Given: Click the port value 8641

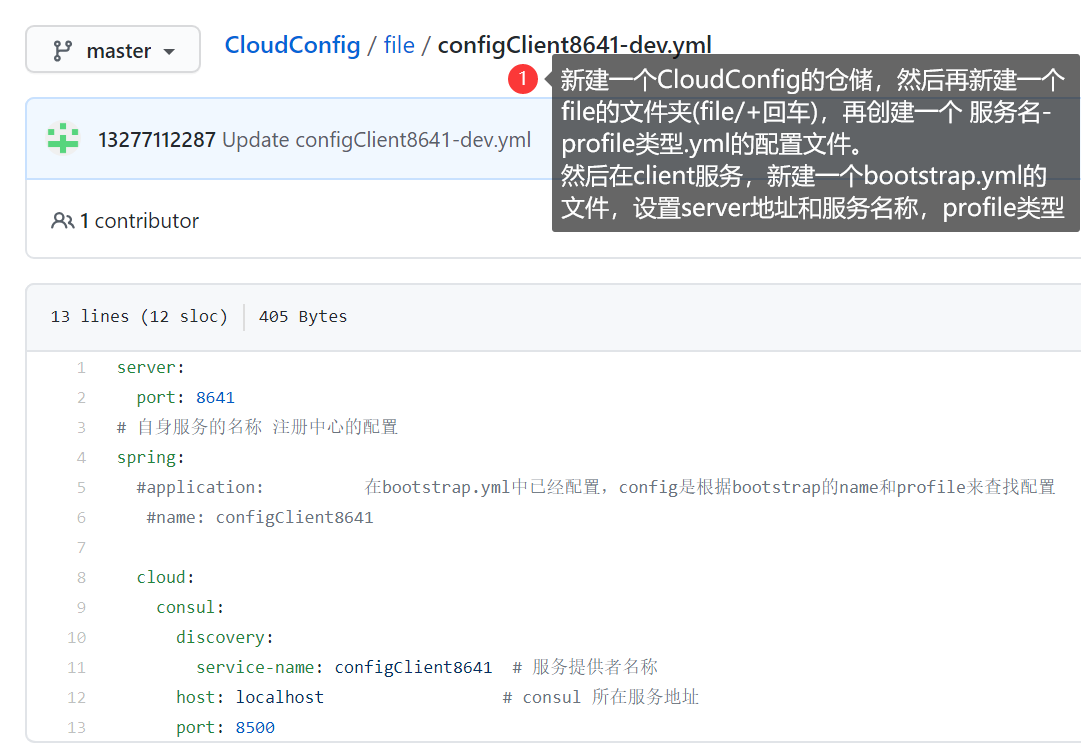Looking at the screenshot, I should point(215,398).
